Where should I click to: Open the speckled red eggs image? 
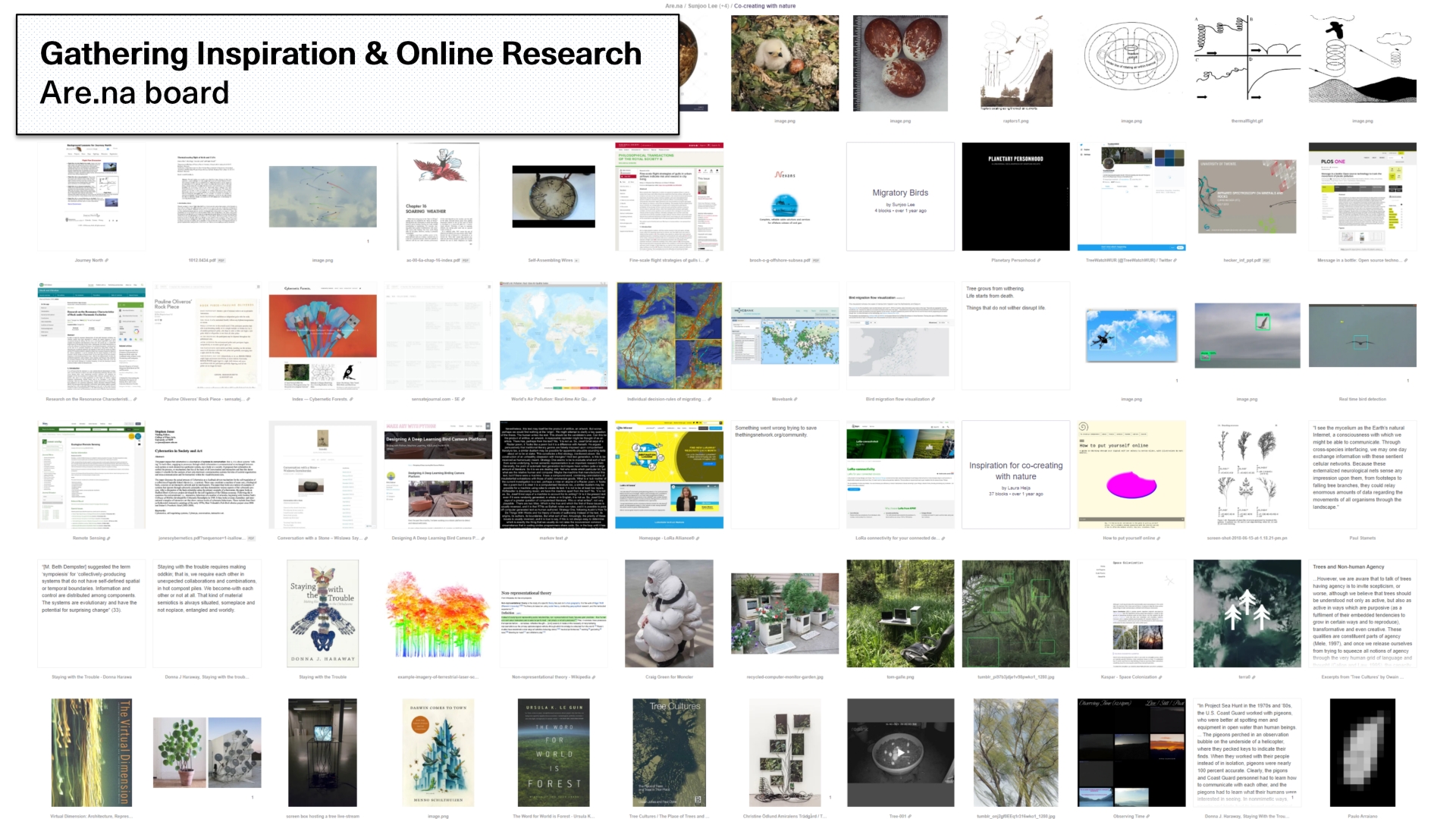900,64
